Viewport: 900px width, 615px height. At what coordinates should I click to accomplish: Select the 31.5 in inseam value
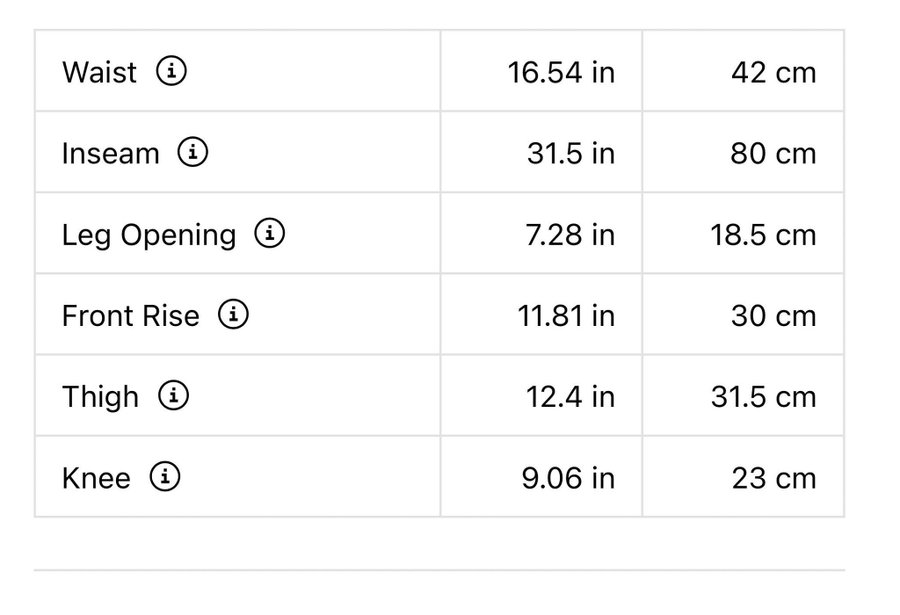point(570,154)
